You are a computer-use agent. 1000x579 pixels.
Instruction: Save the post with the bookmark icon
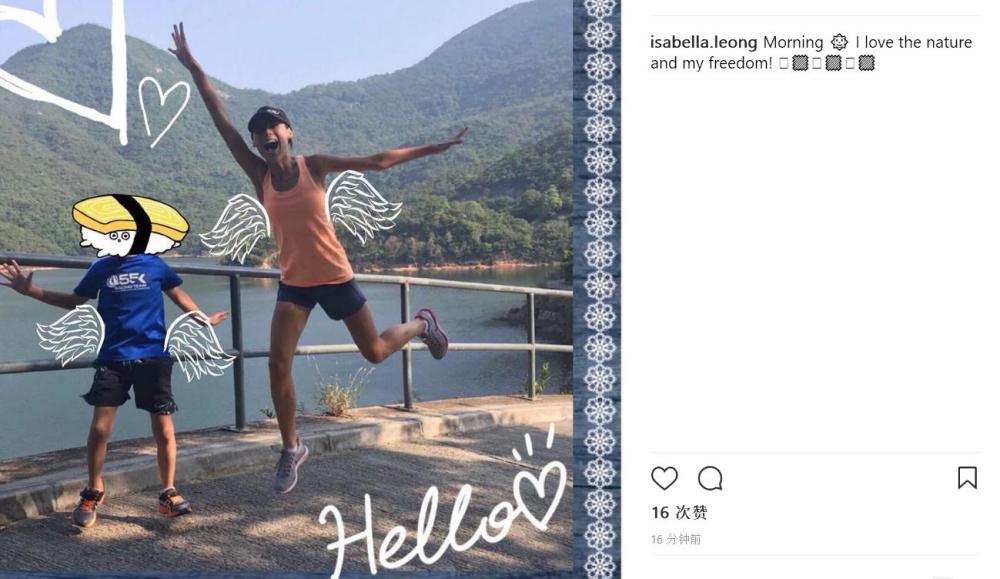tap(967, 478)
